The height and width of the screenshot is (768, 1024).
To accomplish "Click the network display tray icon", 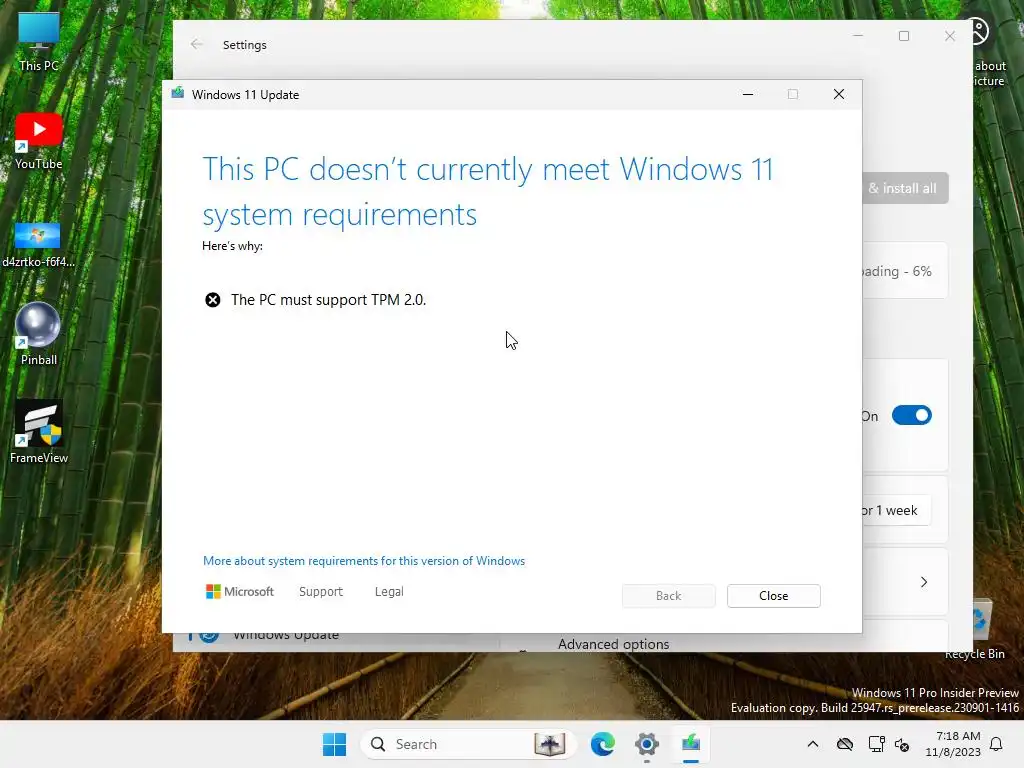I will [876, 744].
